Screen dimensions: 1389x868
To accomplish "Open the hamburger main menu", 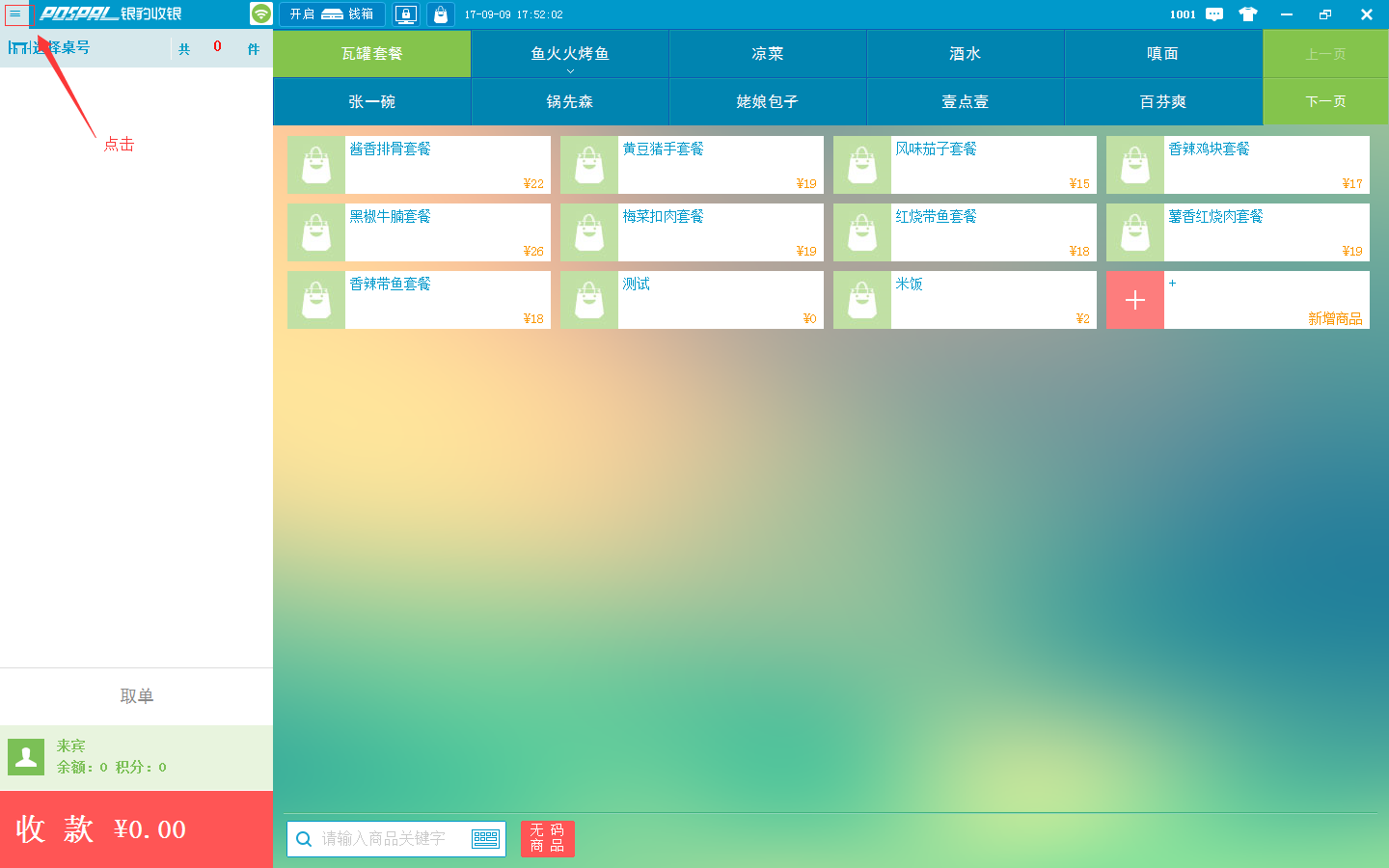I will click(15, 14).
